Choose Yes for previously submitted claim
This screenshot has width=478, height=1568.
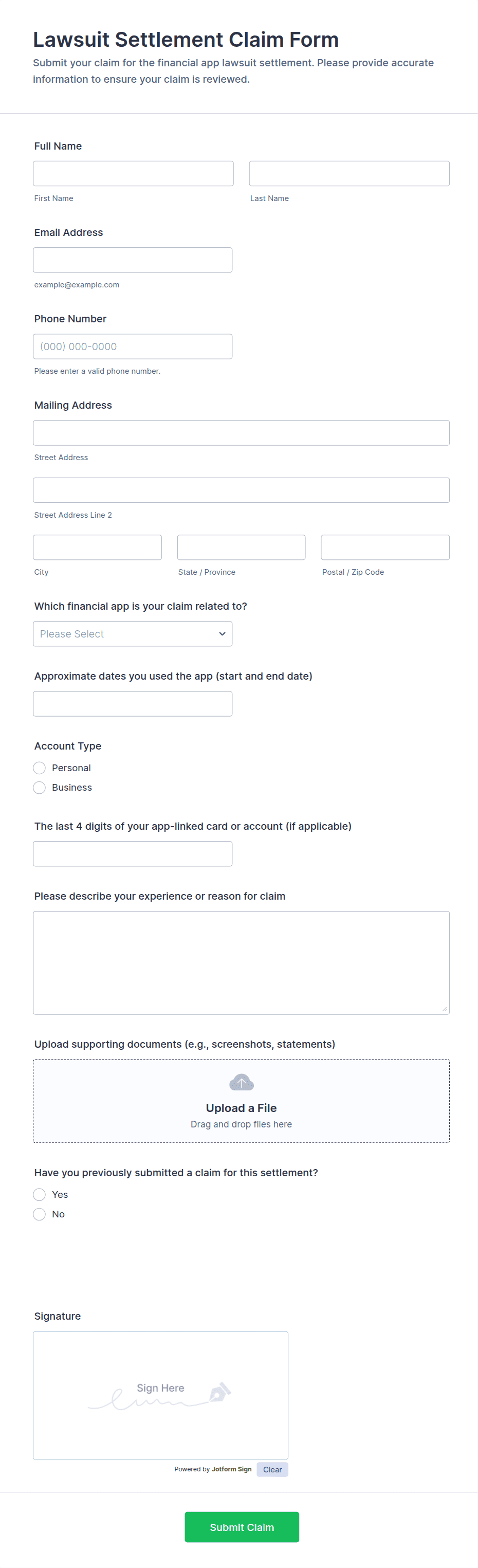click(x=40, y=1194)
